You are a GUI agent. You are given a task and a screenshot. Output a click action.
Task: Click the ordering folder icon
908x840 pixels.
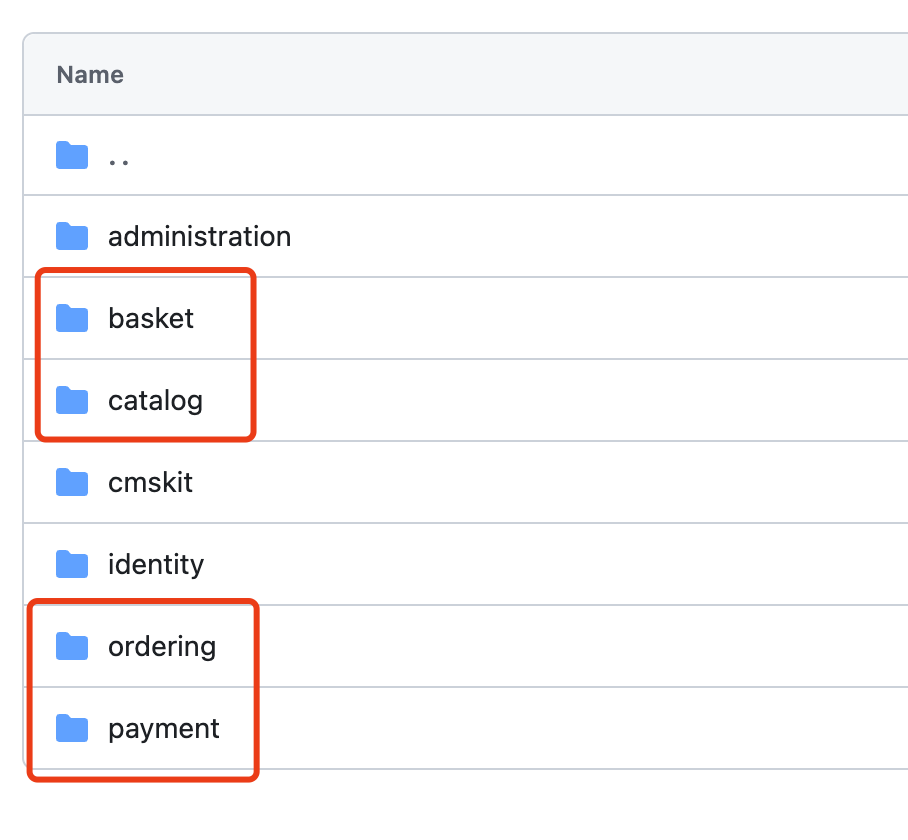tap(72, 647)
